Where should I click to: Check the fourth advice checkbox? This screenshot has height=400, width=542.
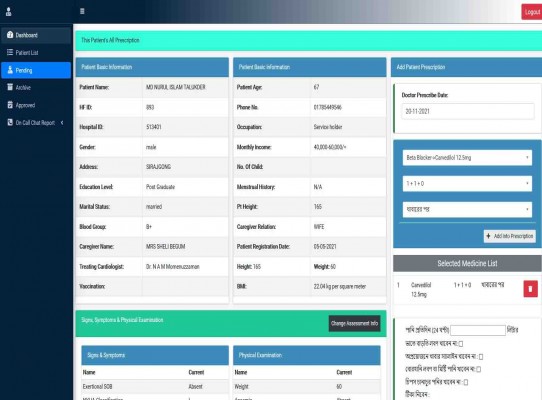click(466, 382)
